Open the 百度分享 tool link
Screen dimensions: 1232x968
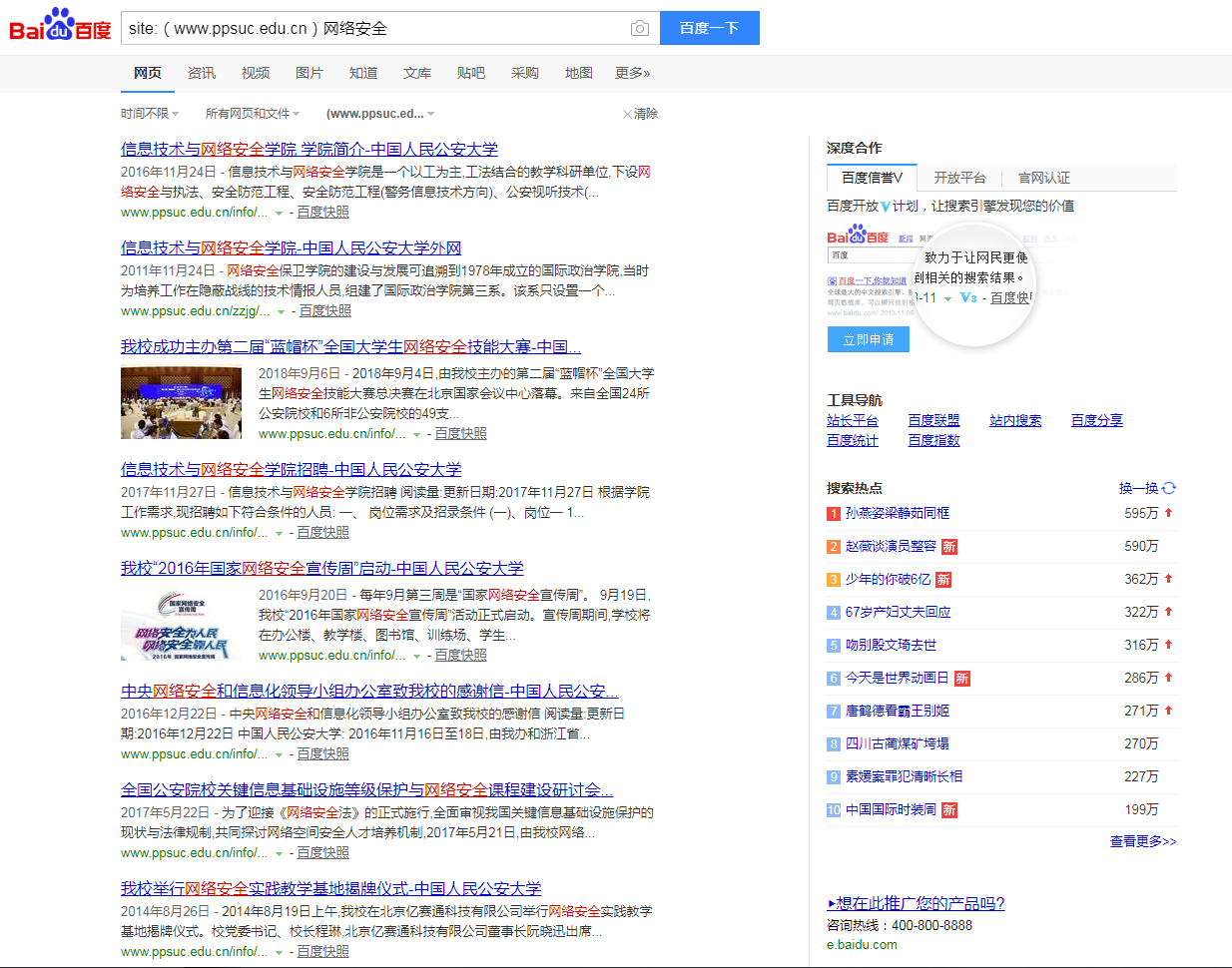click(1097, 420)
